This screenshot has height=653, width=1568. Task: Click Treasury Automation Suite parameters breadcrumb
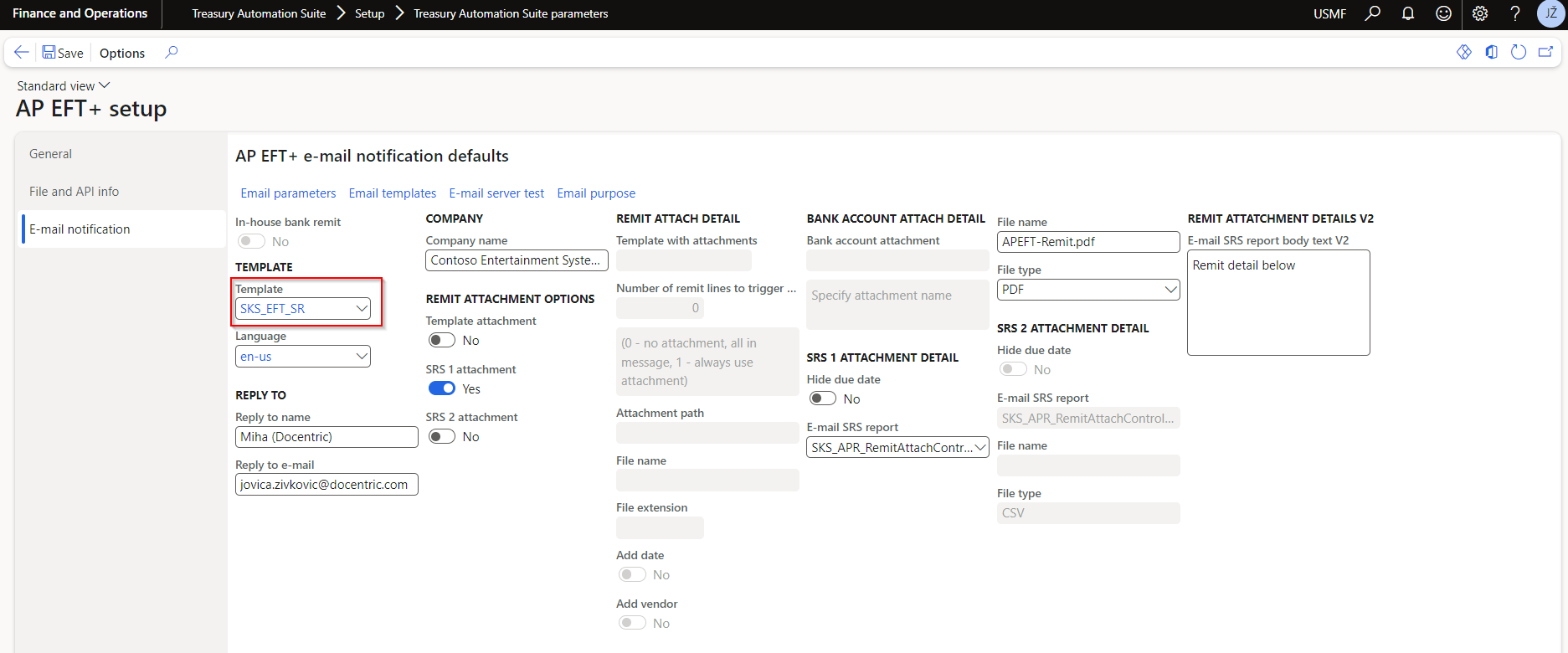[x=511, y=13]
